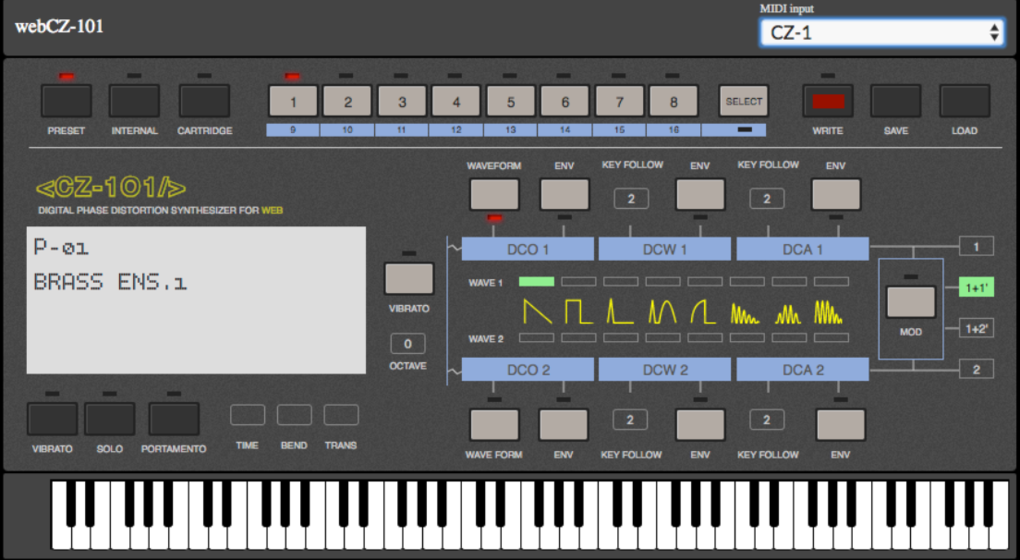Screen dimensions: 1020x560
Task: Toggle the PORTAMENTO switch
Action: [174, 419]
